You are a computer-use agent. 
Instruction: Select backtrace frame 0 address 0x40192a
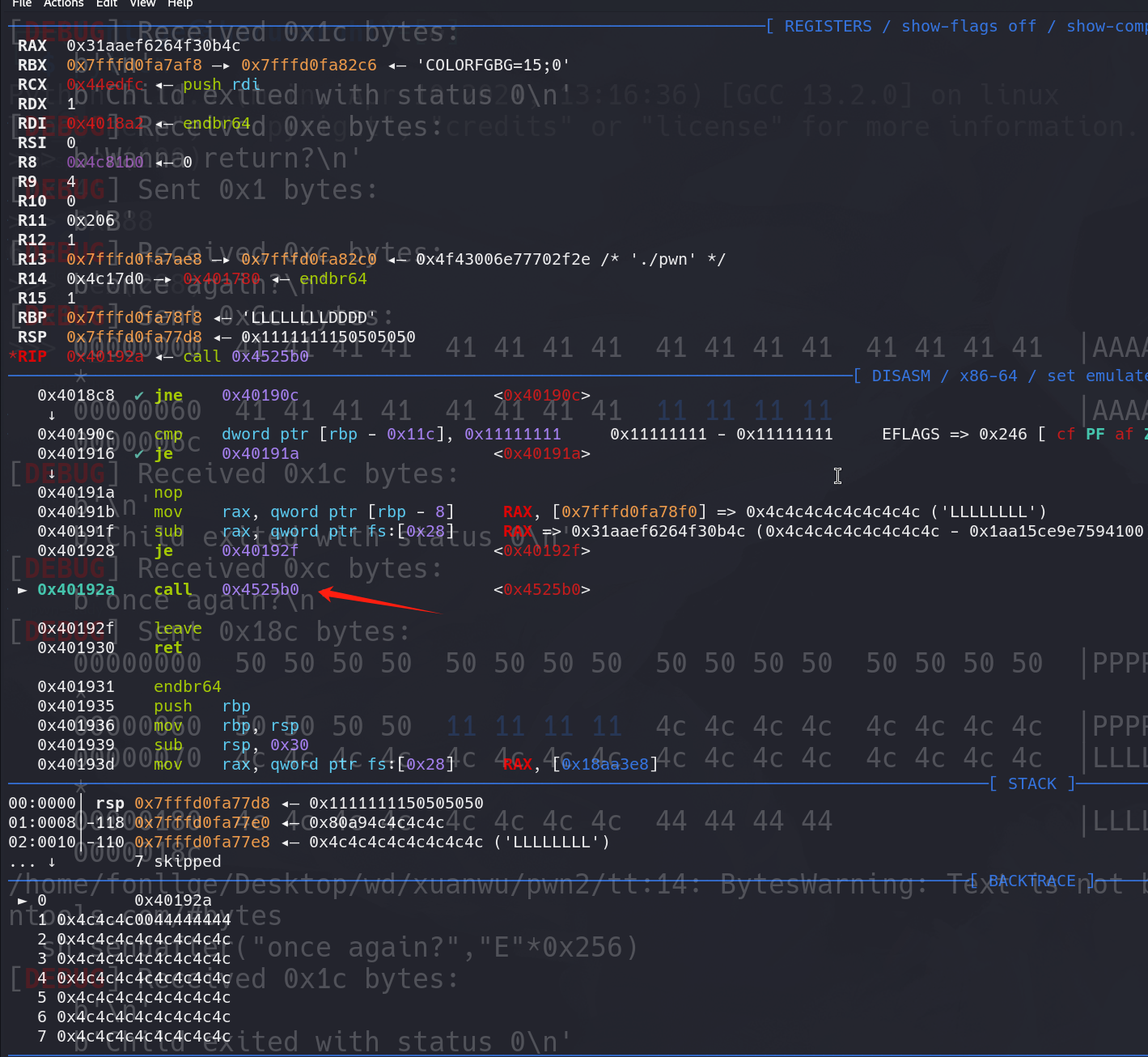173,900
